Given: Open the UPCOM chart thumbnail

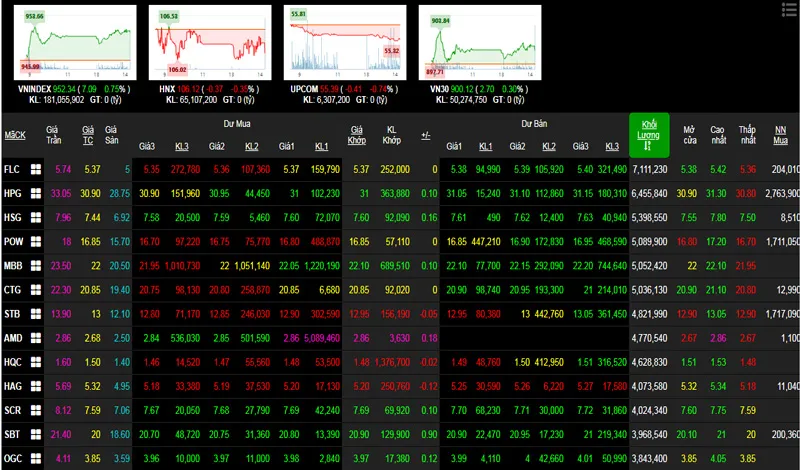Looking at the screenshot, I should coord(345,42).
